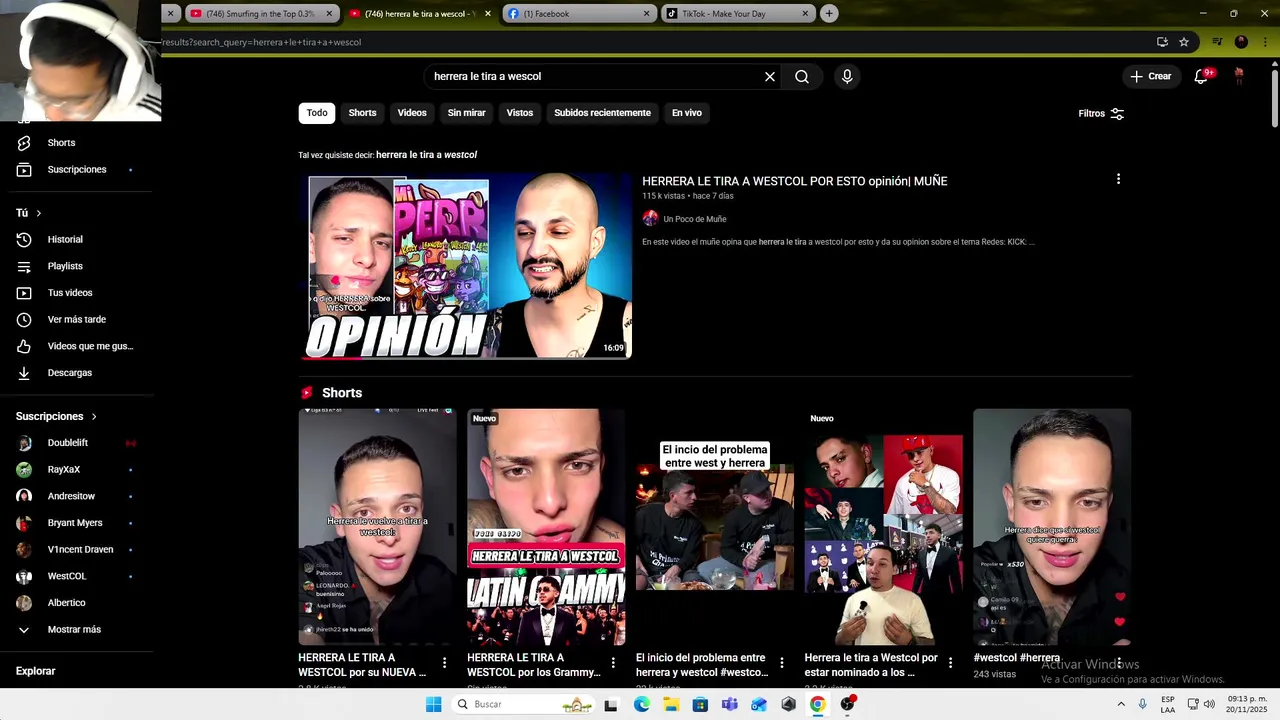Open the account avatar menu

(1239, 76)
